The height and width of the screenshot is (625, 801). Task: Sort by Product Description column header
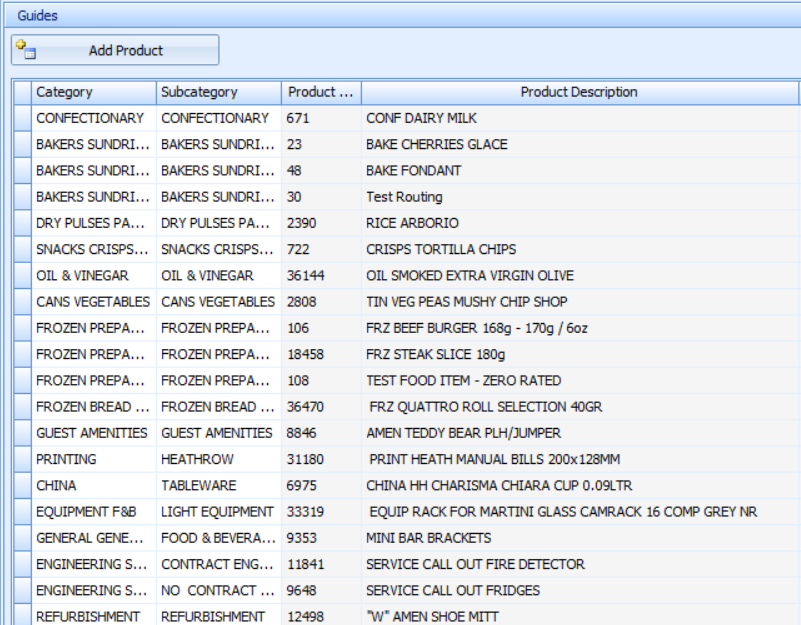(x=579, y=92)
